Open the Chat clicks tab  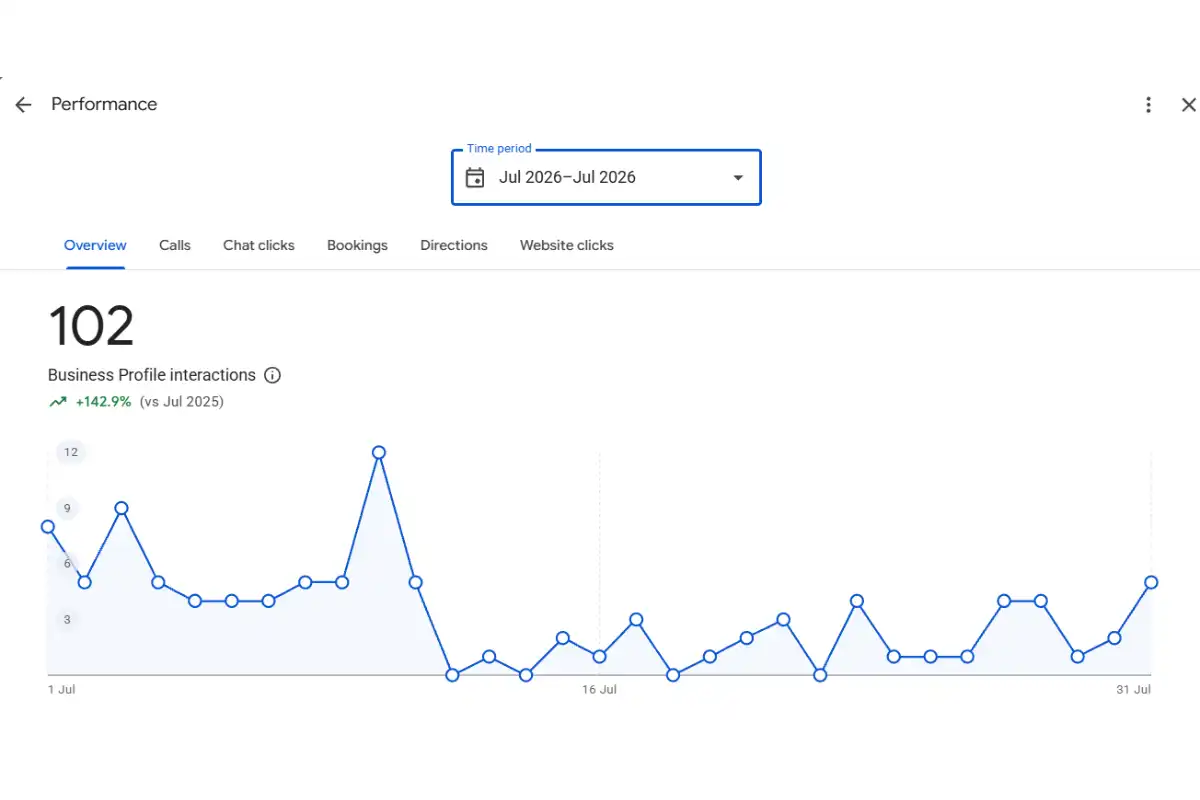(x=259, y=245)
